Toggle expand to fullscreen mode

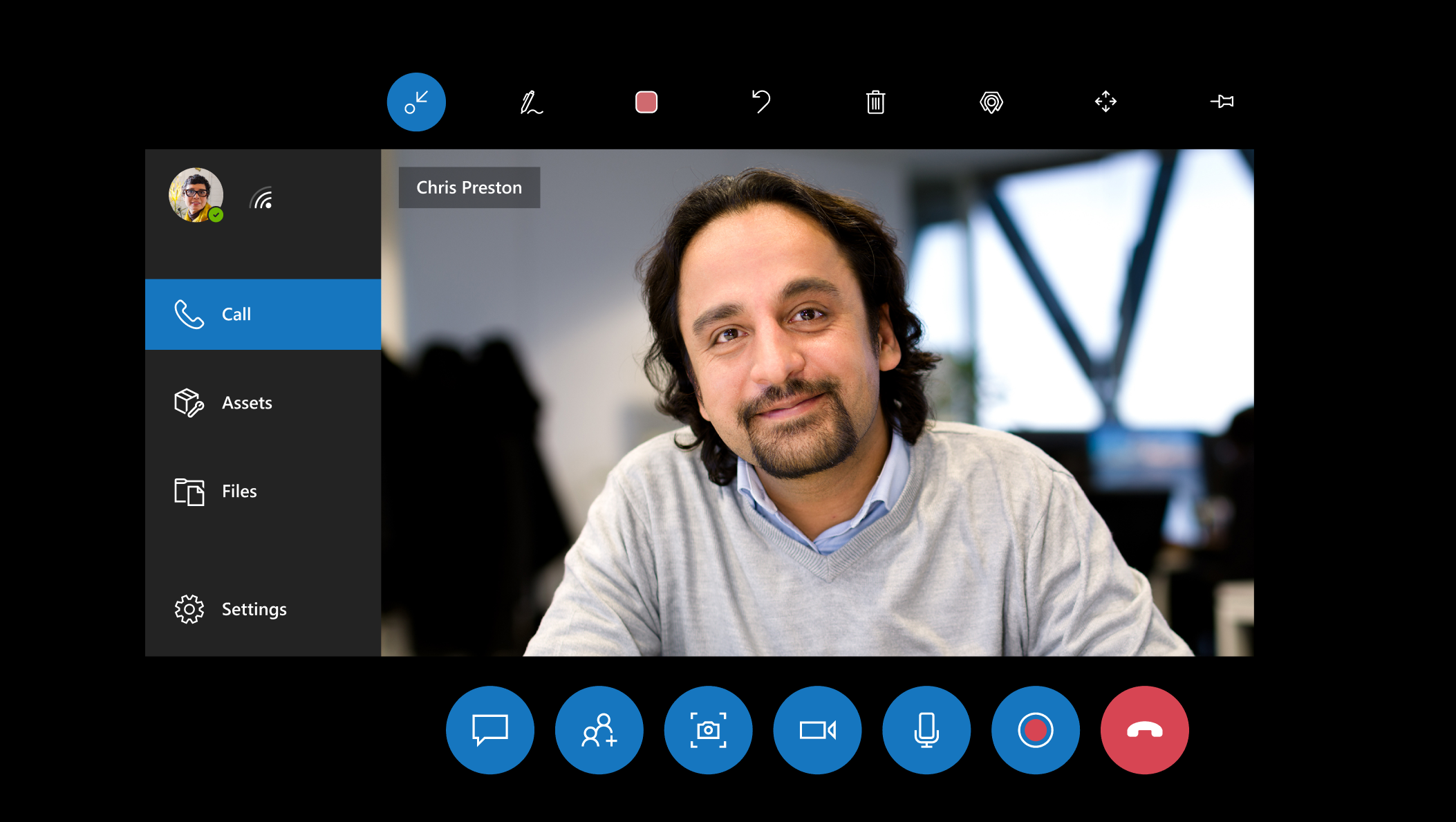point(1105,102)
